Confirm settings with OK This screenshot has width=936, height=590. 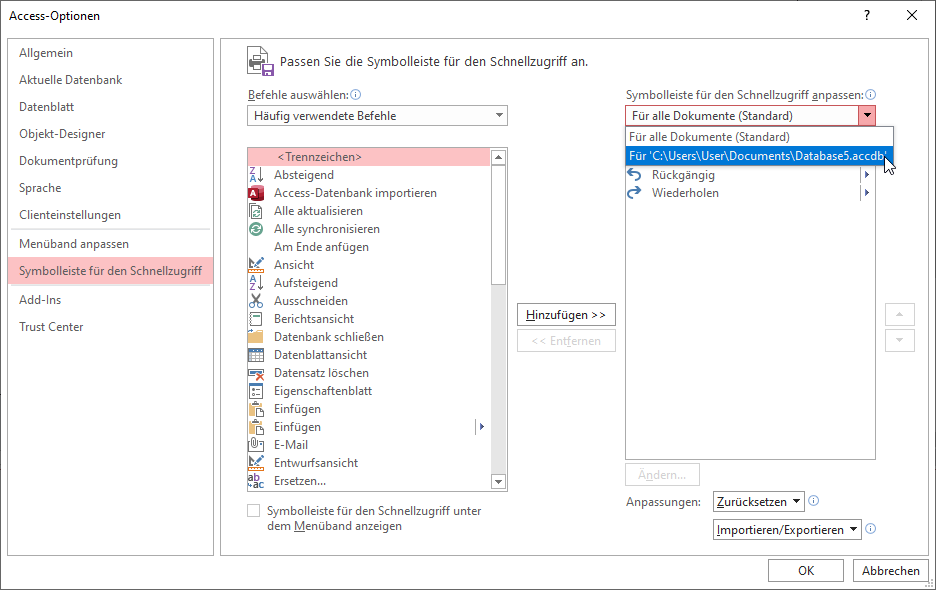click(x=806, y=570)
